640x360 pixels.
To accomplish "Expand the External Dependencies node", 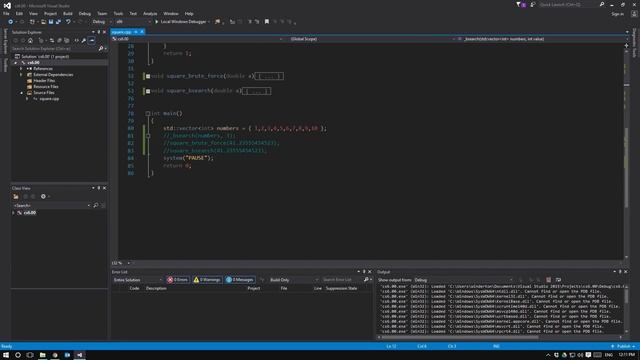I will (x=21, y=75).
